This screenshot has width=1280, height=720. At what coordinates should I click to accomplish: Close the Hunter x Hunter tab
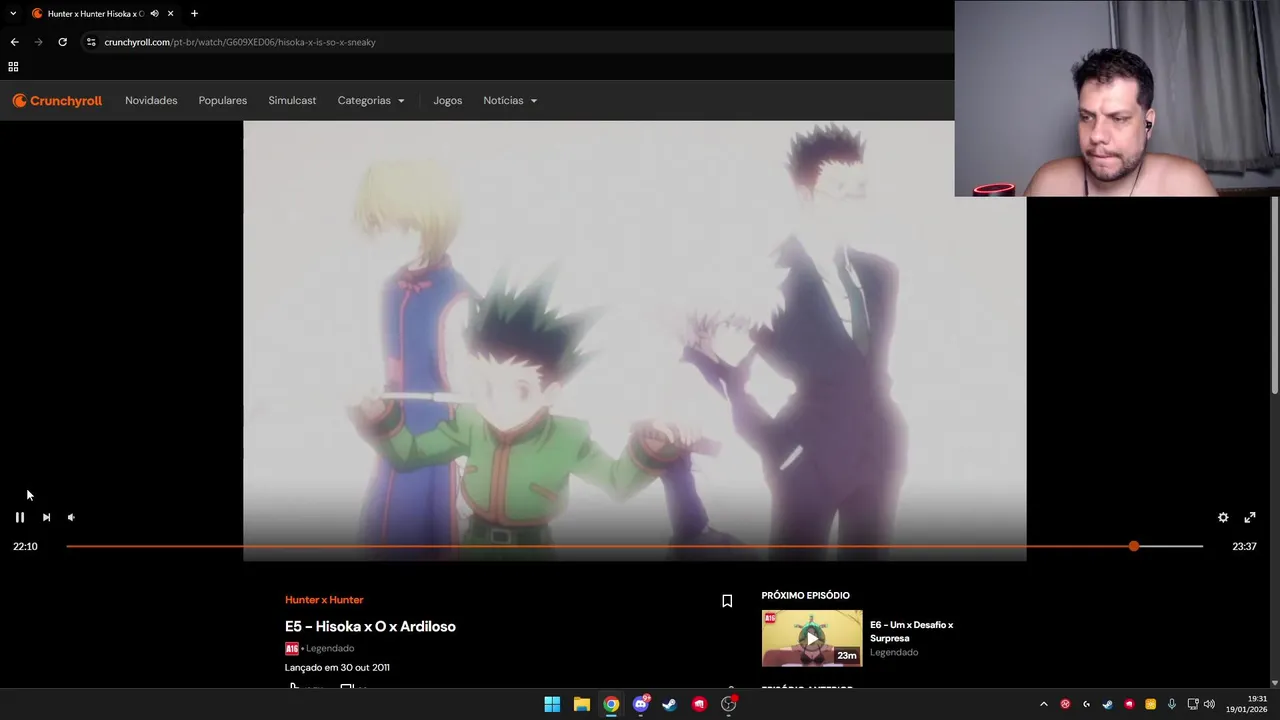[170, 14]
